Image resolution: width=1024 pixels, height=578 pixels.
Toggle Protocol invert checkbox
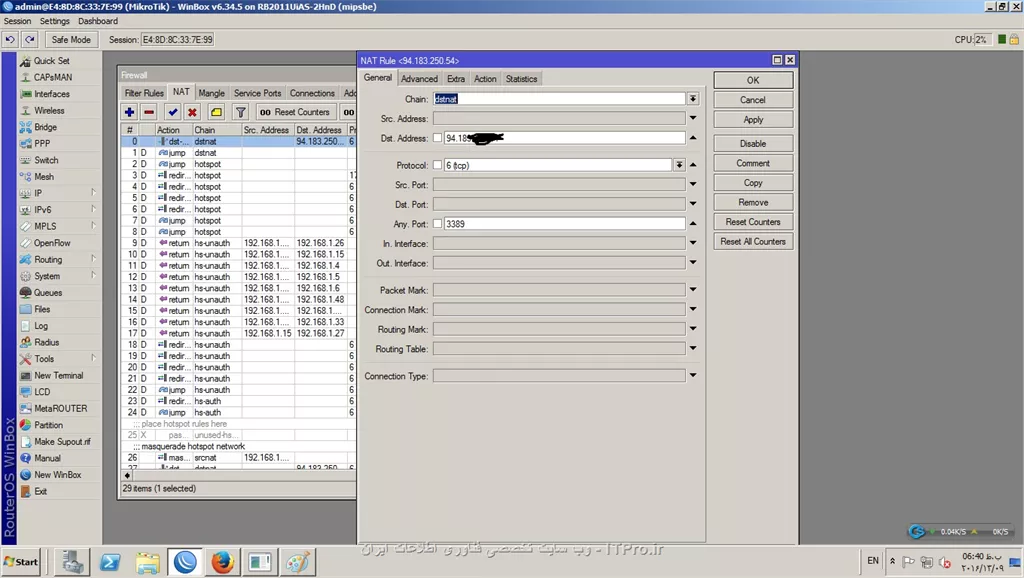pos(438,165)
